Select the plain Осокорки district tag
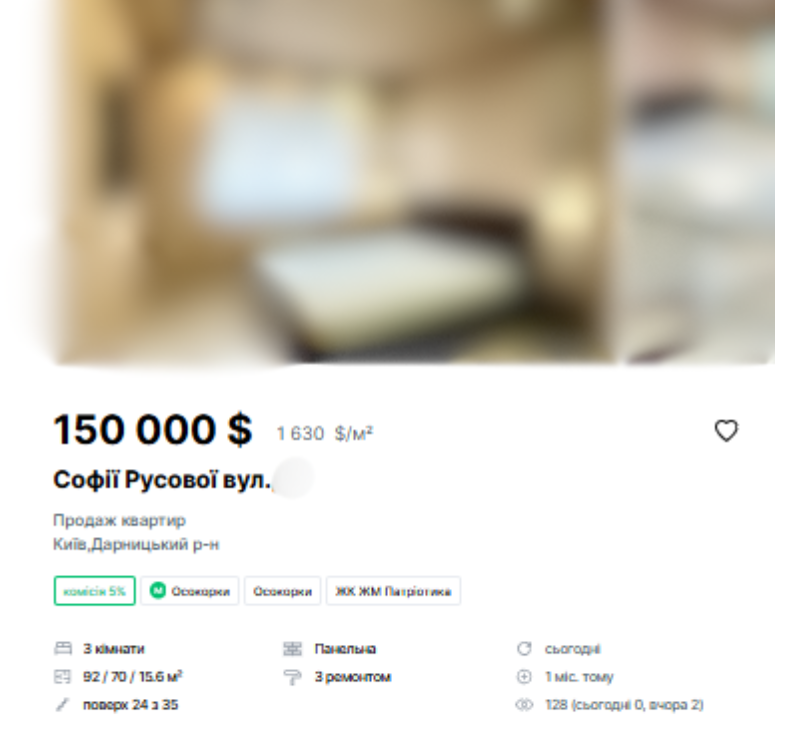805x750 pixels. tap(282, 591)
